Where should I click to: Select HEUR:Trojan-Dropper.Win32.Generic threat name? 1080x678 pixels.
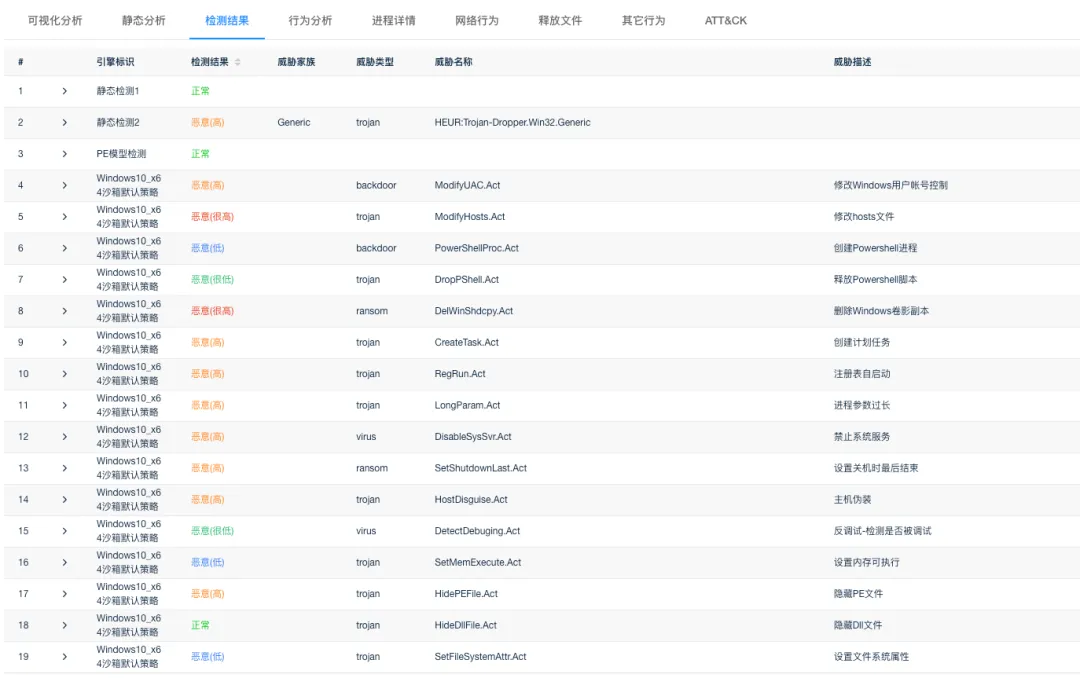(x=512, y=123)
